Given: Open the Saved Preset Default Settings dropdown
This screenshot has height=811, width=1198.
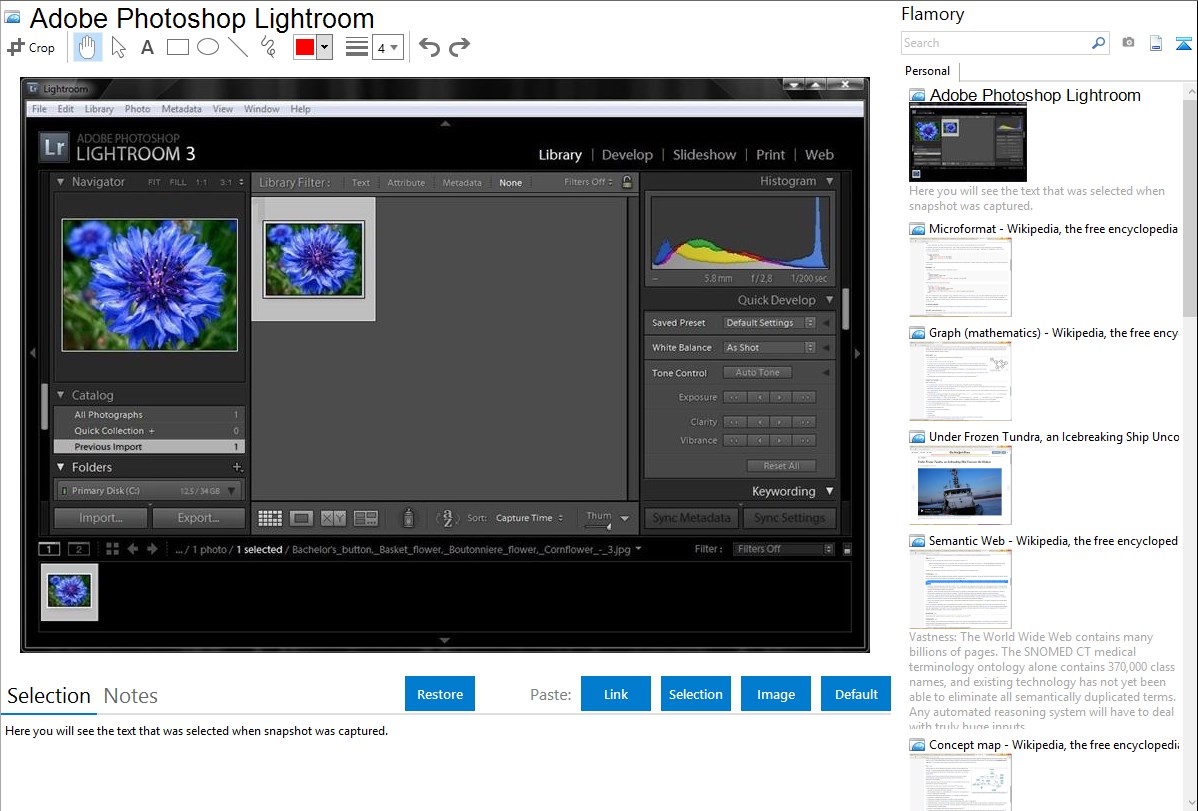Looking at the screenshot, I should click(x=769, y=323).
